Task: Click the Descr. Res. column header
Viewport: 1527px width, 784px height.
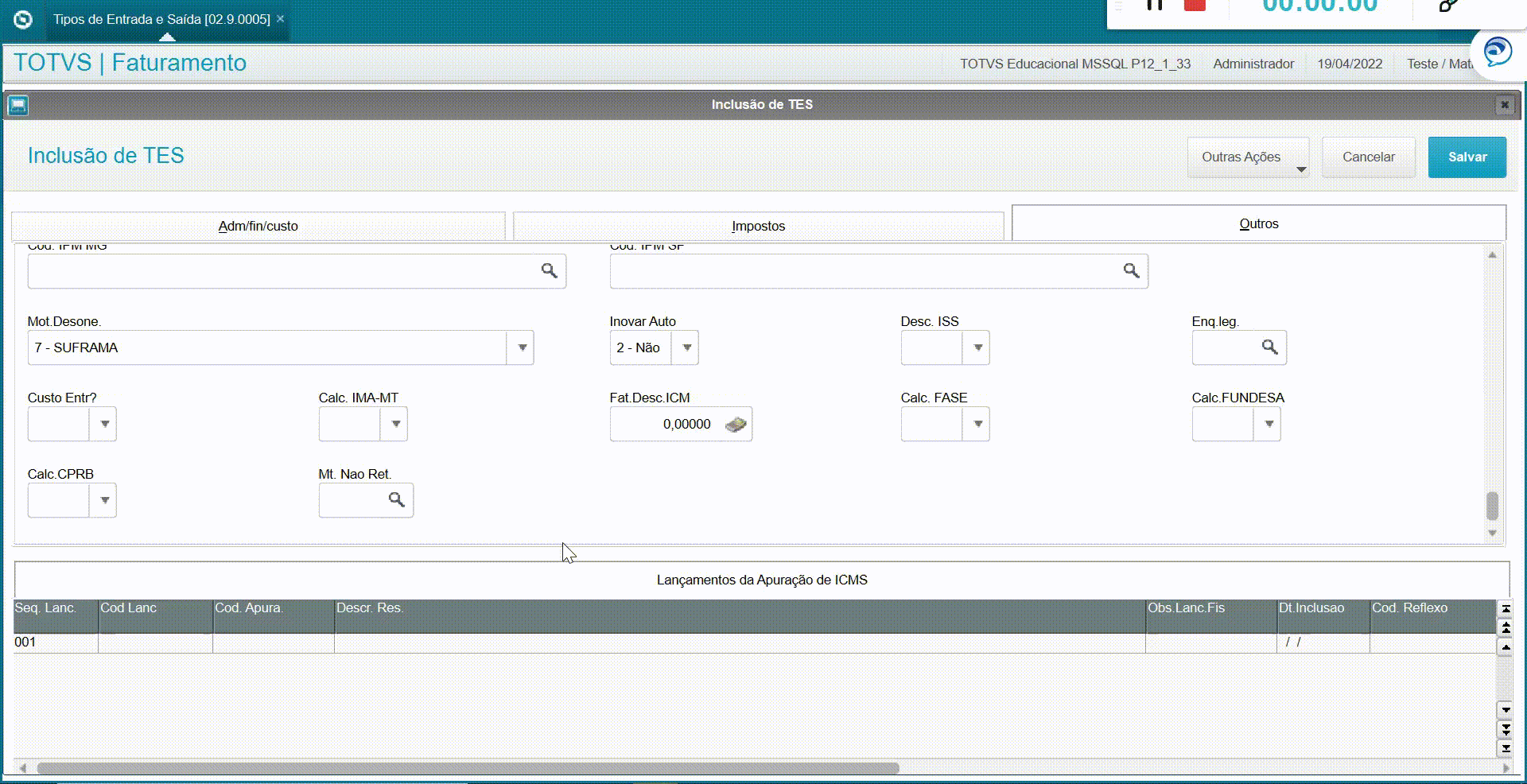Action: [740, 616]
